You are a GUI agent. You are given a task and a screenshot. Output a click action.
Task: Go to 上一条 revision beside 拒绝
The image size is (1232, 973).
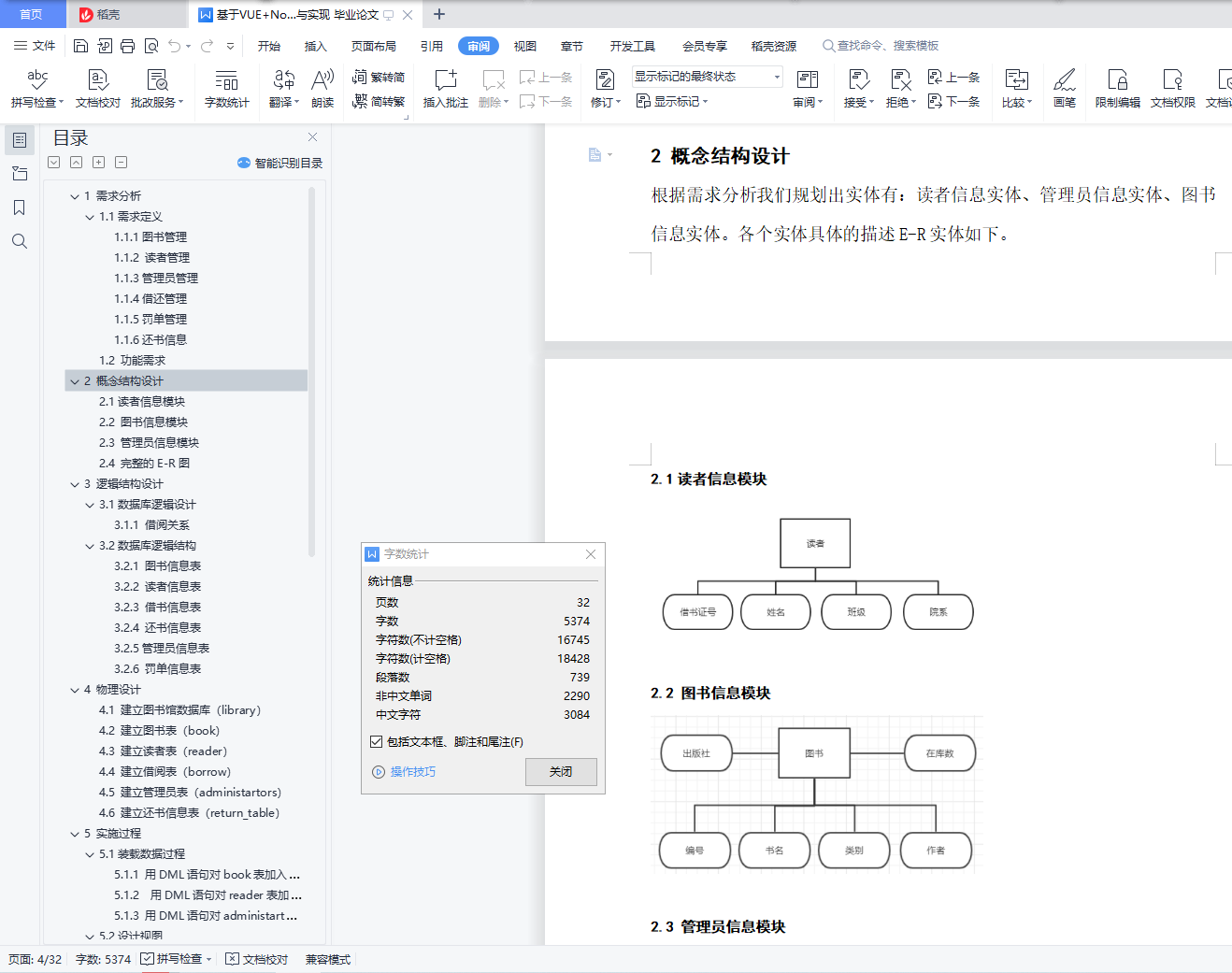[x=954, y=78]
